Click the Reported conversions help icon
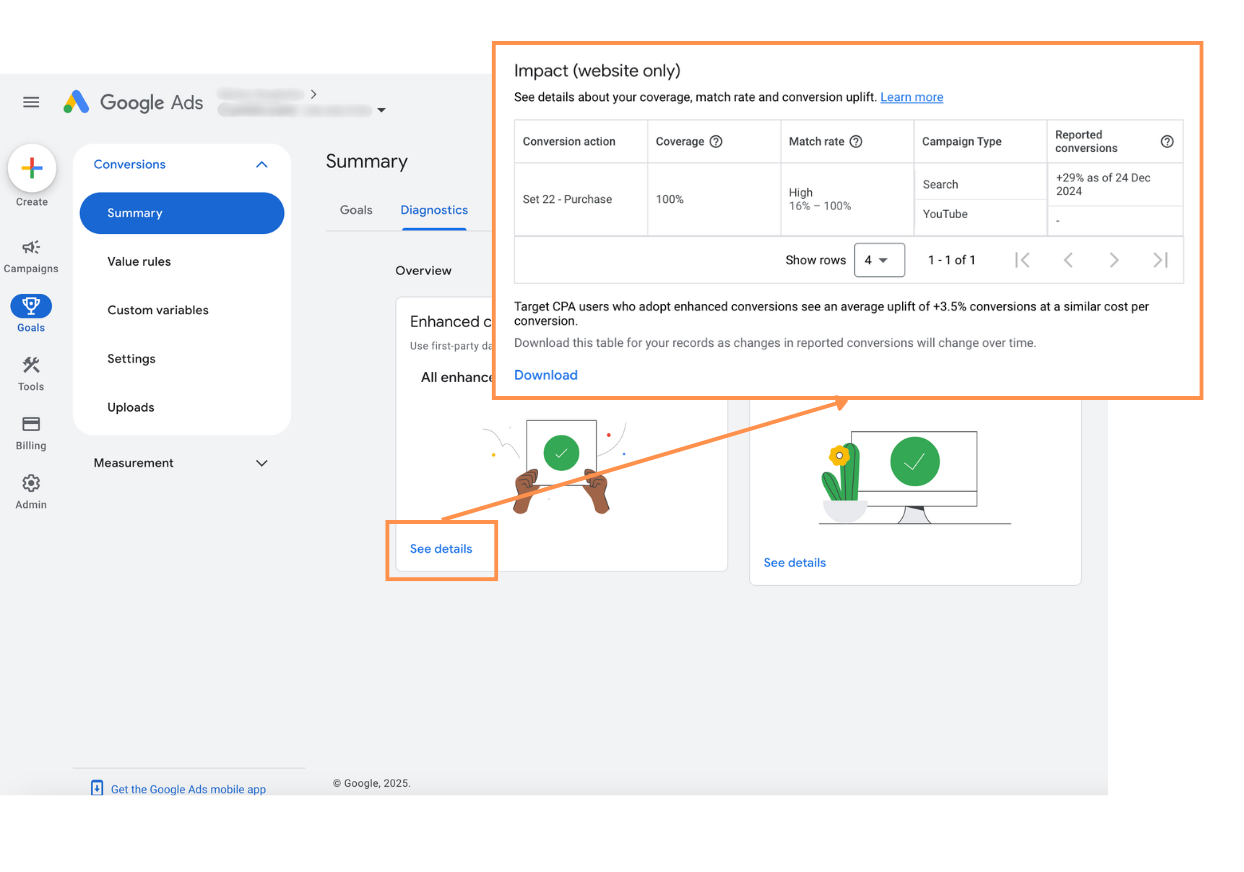 pyautogui.click(x=1167, y=142)
